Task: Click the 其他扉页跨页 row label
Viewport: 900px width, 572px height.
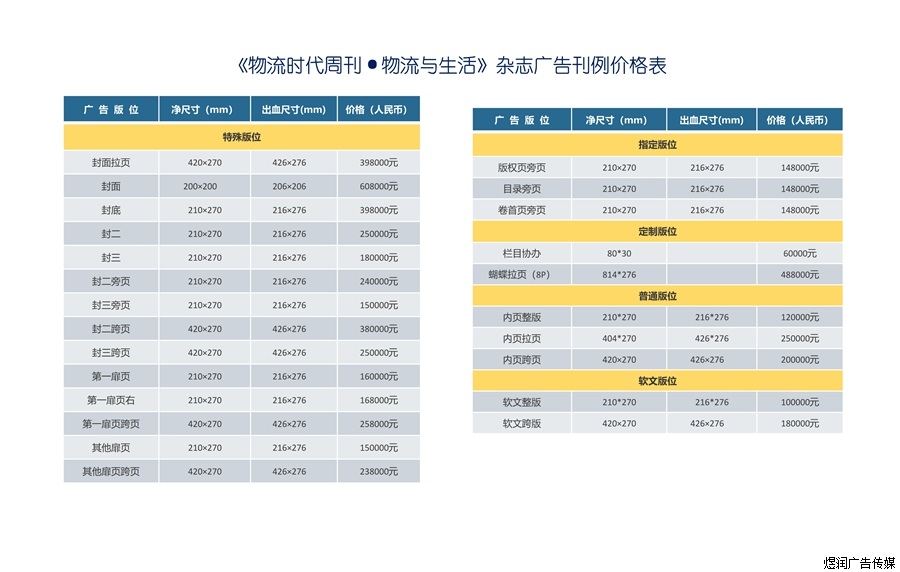Action: tap(111, 472)
